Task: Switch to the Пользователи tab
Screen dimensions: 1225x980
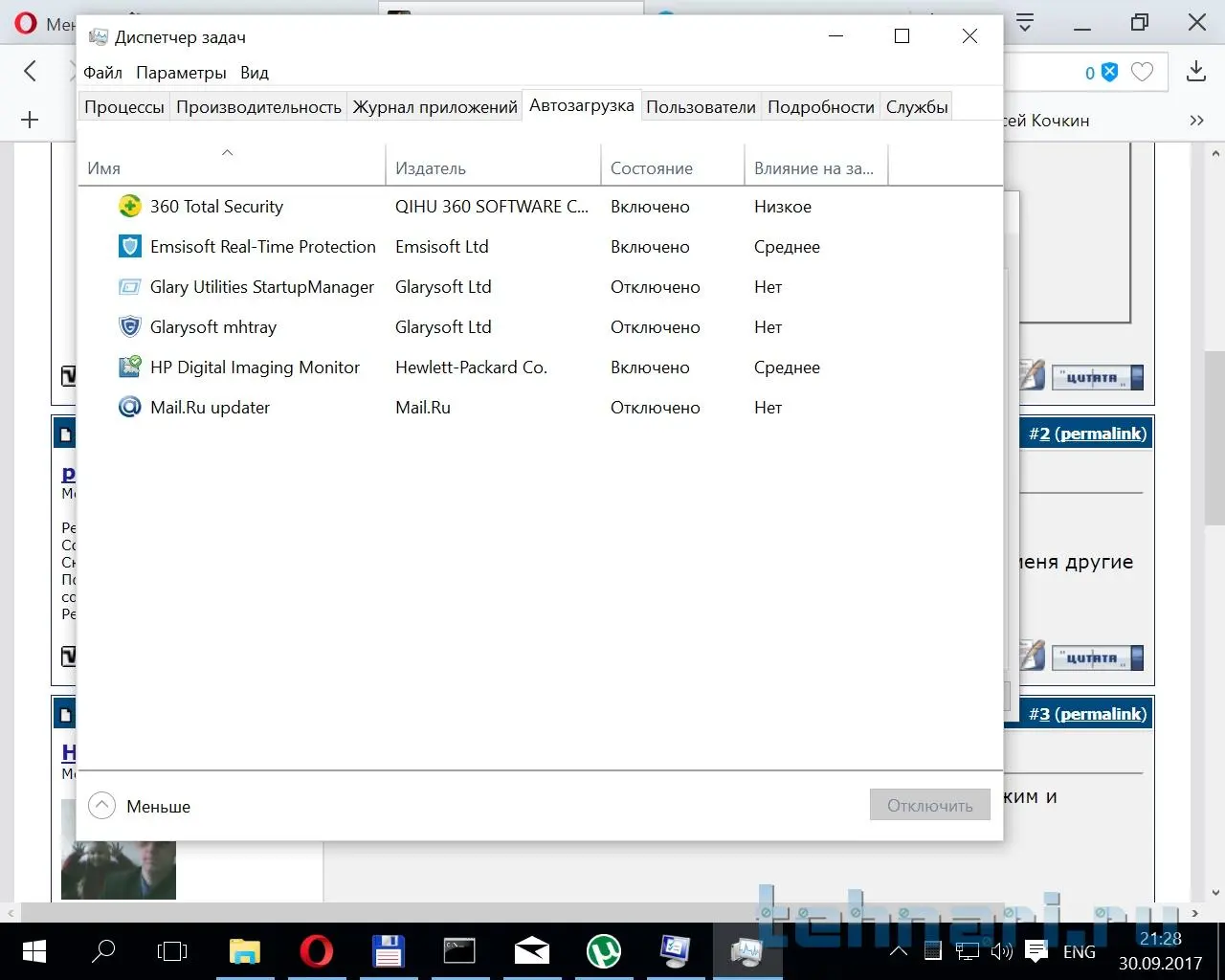Action: click(702, 107)
